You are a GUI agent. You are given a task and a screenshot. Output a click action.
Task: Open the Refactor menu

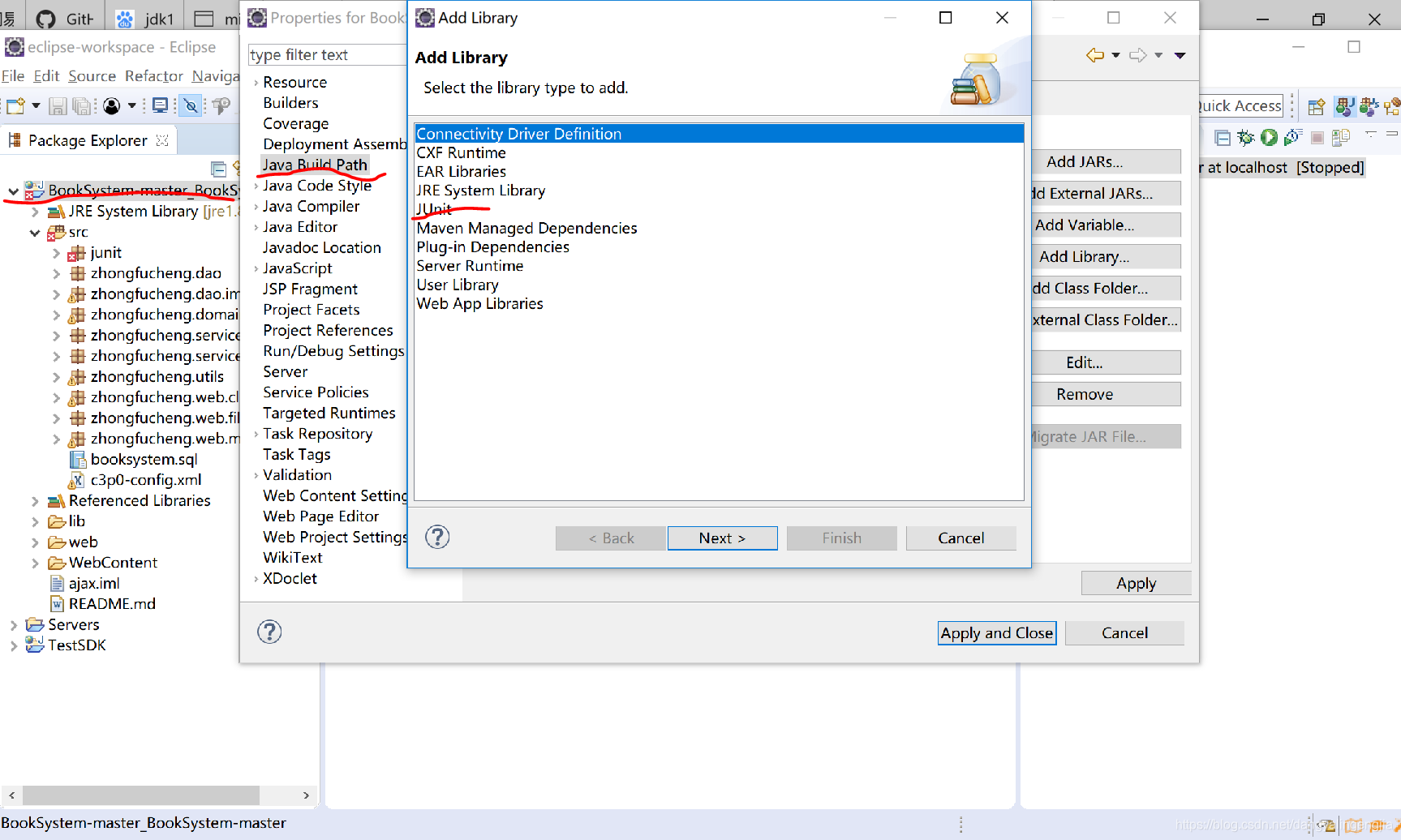click(x=154, y=75)
